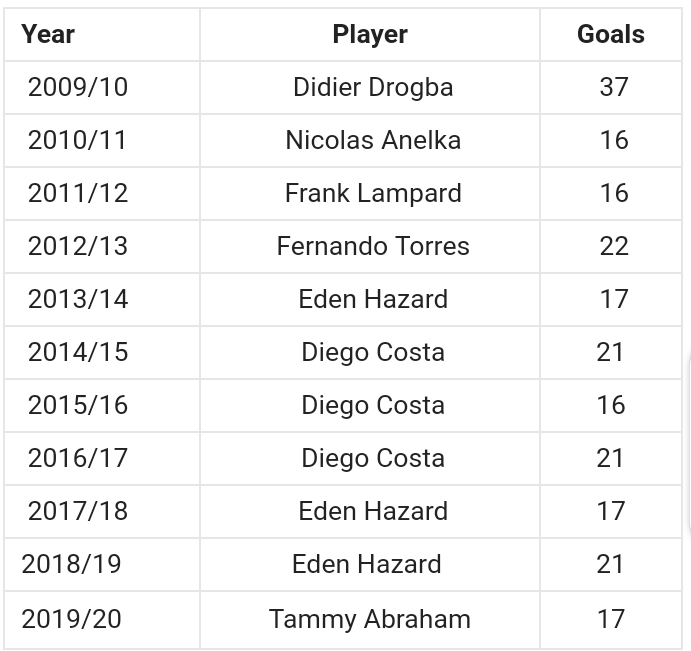Select the goals value 37
The width and height of the screenshot is (691, 651).
(x=613, y=87)
